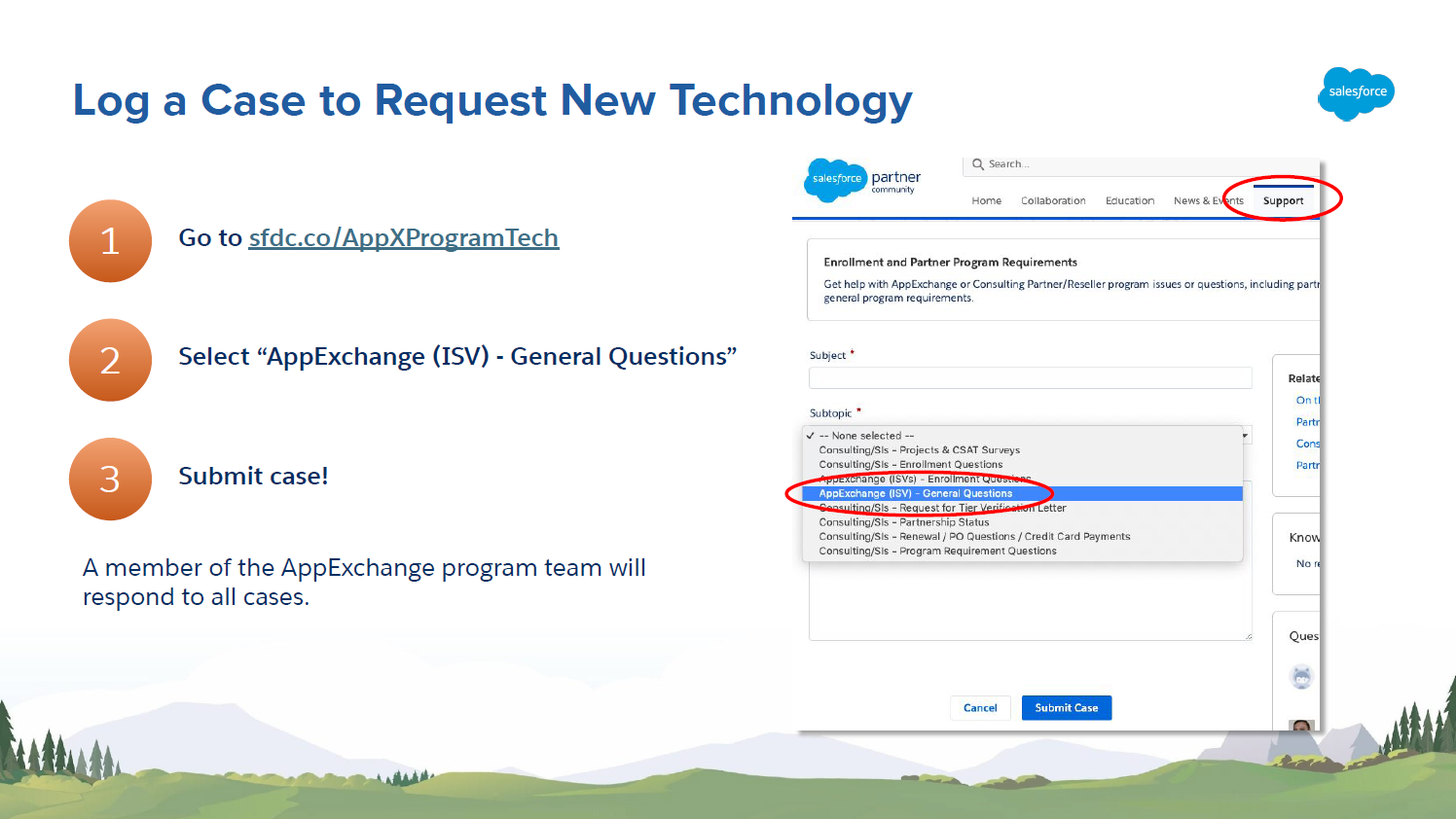Click the 'Subject' field label
Screen dimensions: 1456x819
point(827,356)
